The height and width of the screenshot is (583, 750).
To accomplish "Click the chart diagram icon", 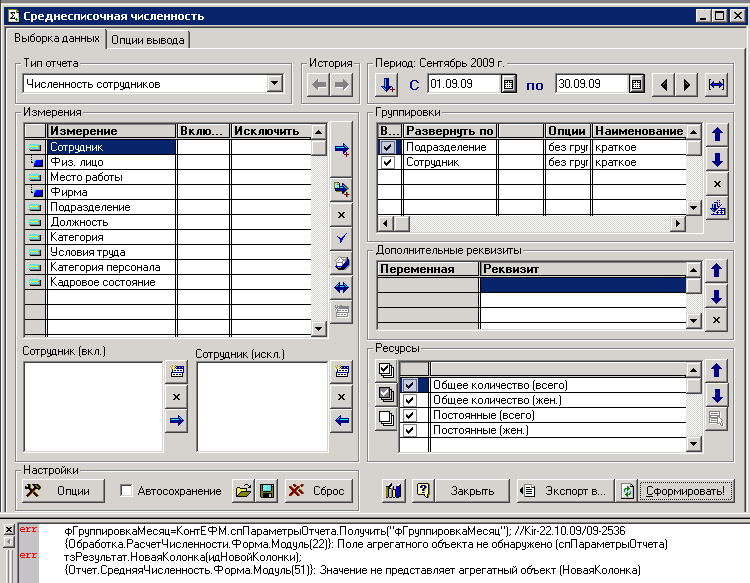I will [x=394, y=491].
